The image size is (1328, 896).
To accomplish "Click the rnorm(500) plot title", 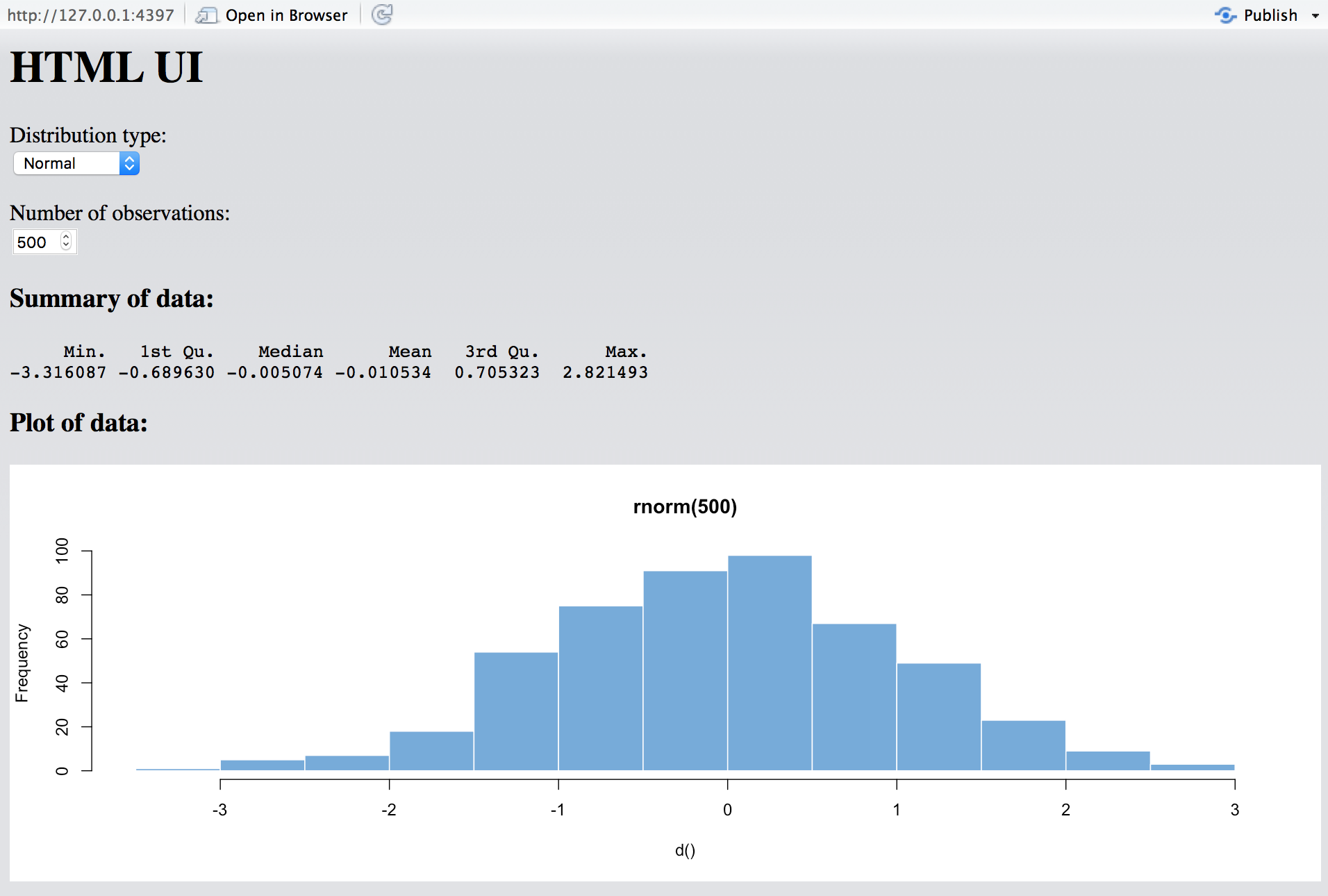I will click(685, 506).
